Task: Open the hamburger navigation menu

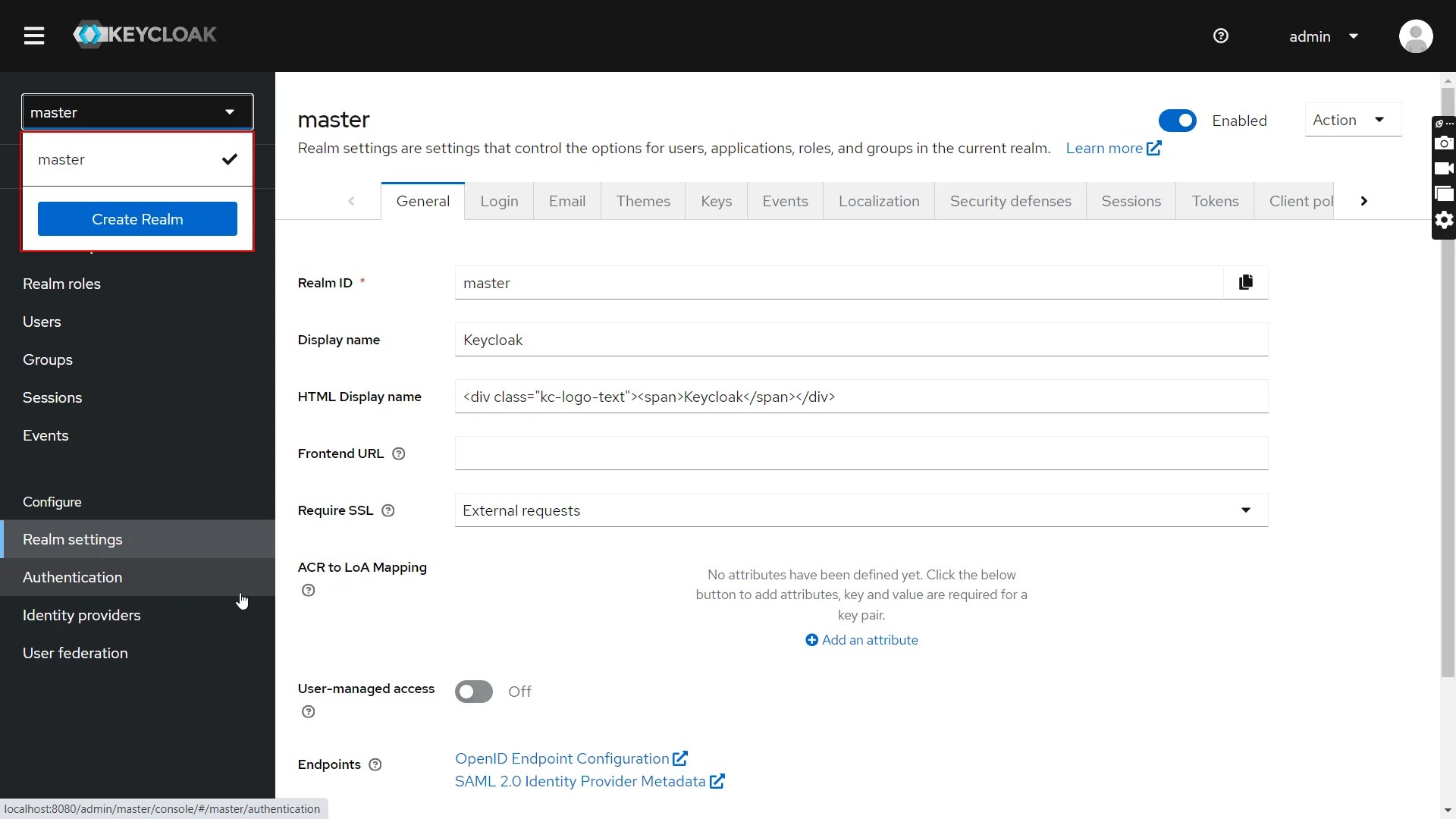Action: point(34,36)
